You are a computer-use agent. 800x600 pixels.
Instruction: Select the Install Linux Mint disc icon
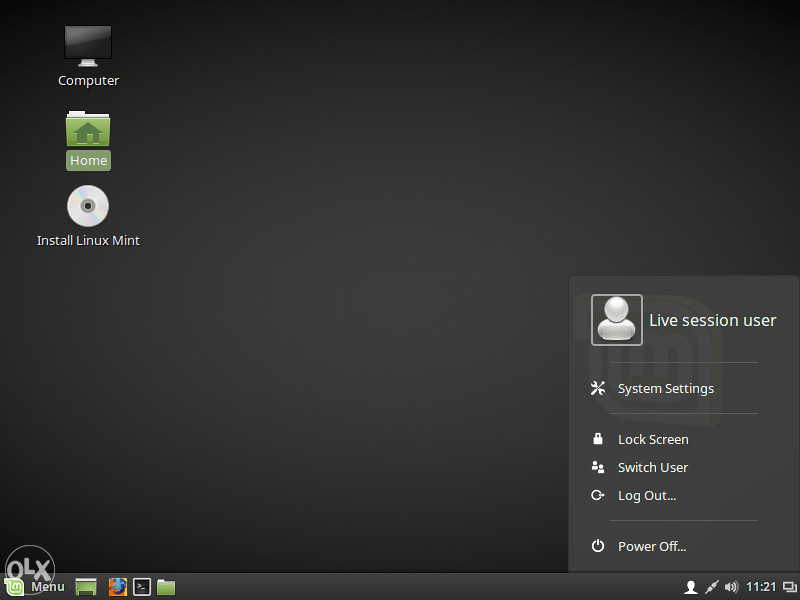pyautogui.click(x=88, y=206)
